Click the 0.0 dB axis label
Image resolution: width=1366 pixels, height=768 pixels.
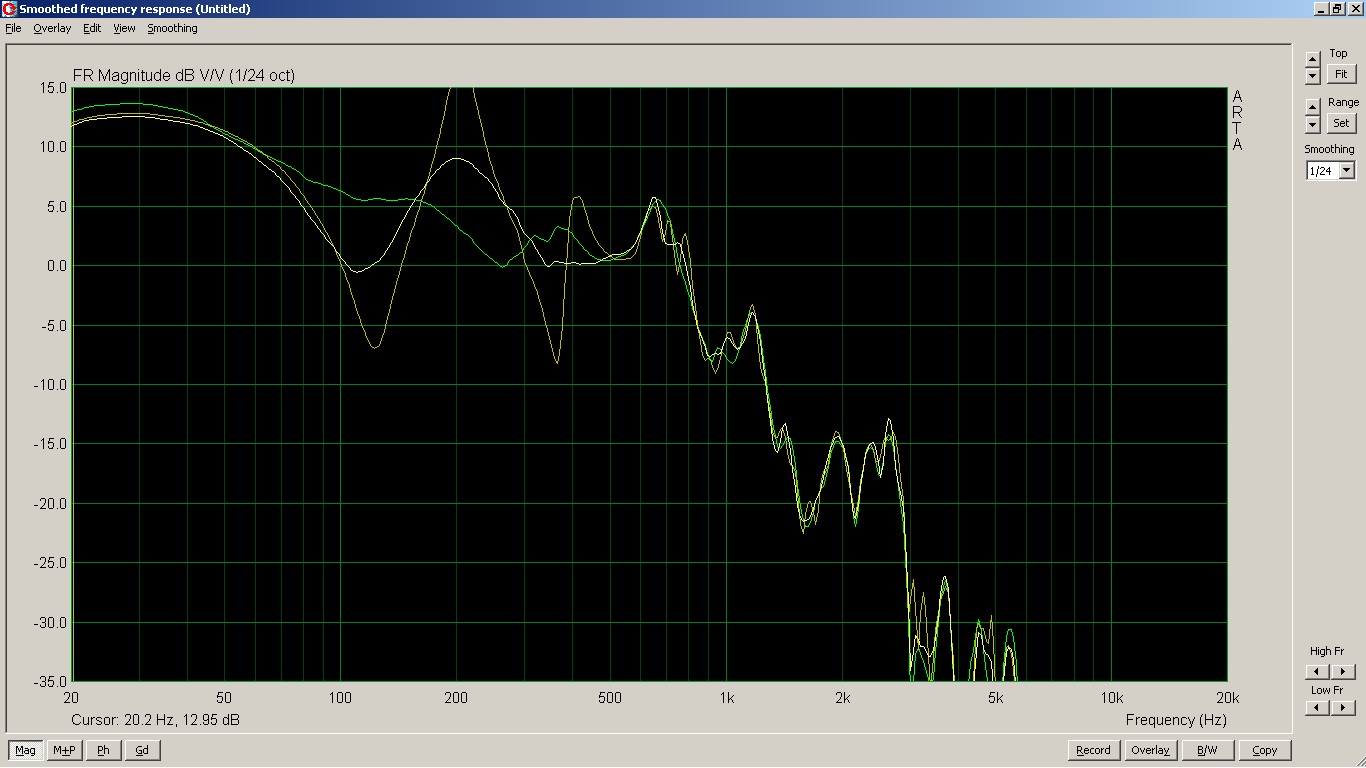57,266
